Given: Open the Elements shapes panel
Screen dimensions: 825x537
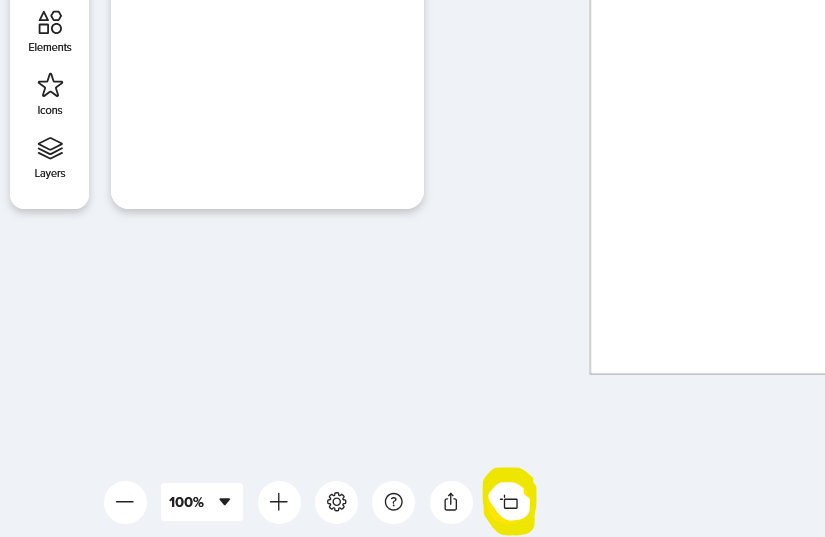Looking at the screenshot, I should click(49, 31).
